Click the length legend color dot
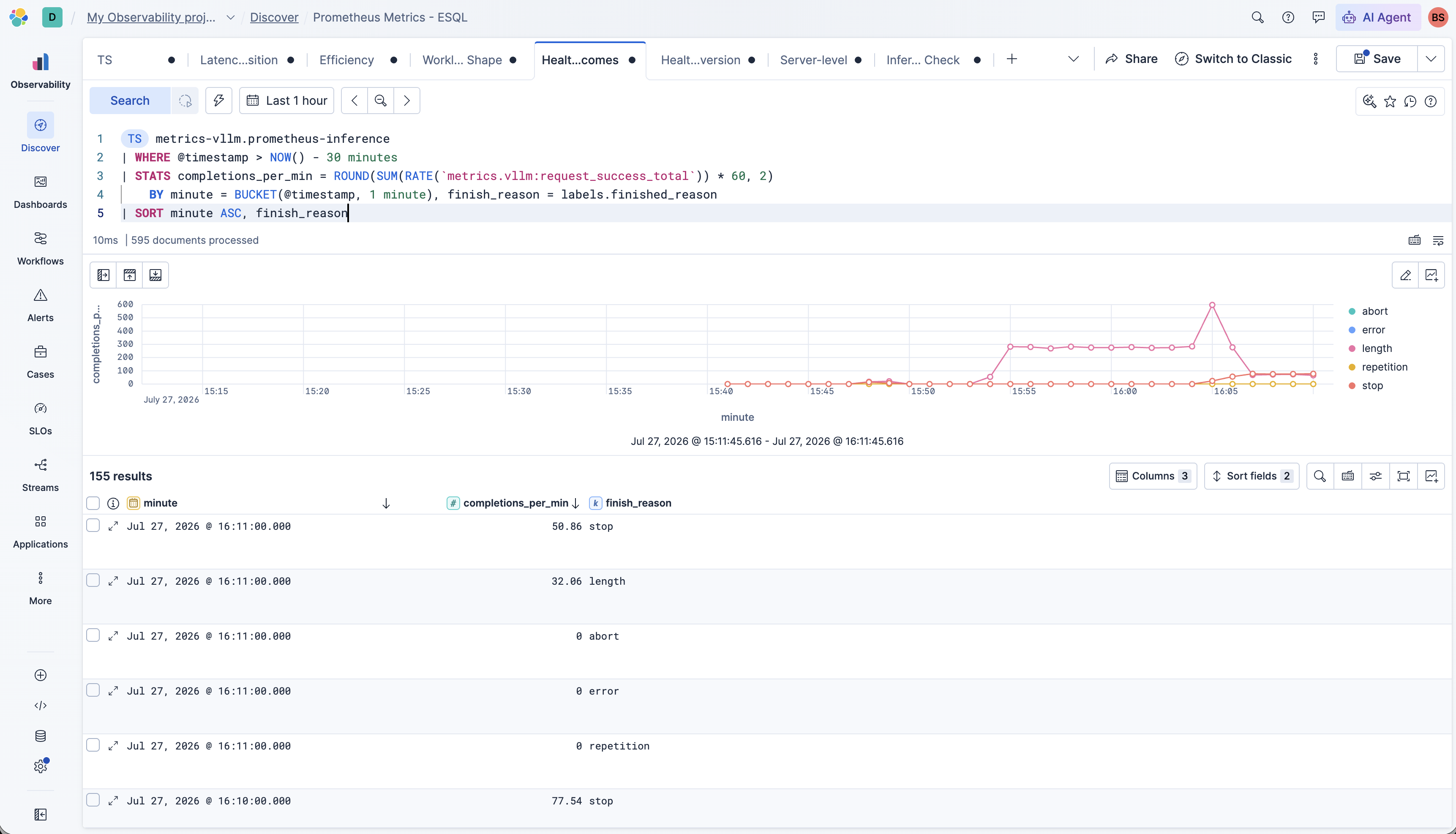Viewport: 1456px width, 834px height. click(1352, 349)
